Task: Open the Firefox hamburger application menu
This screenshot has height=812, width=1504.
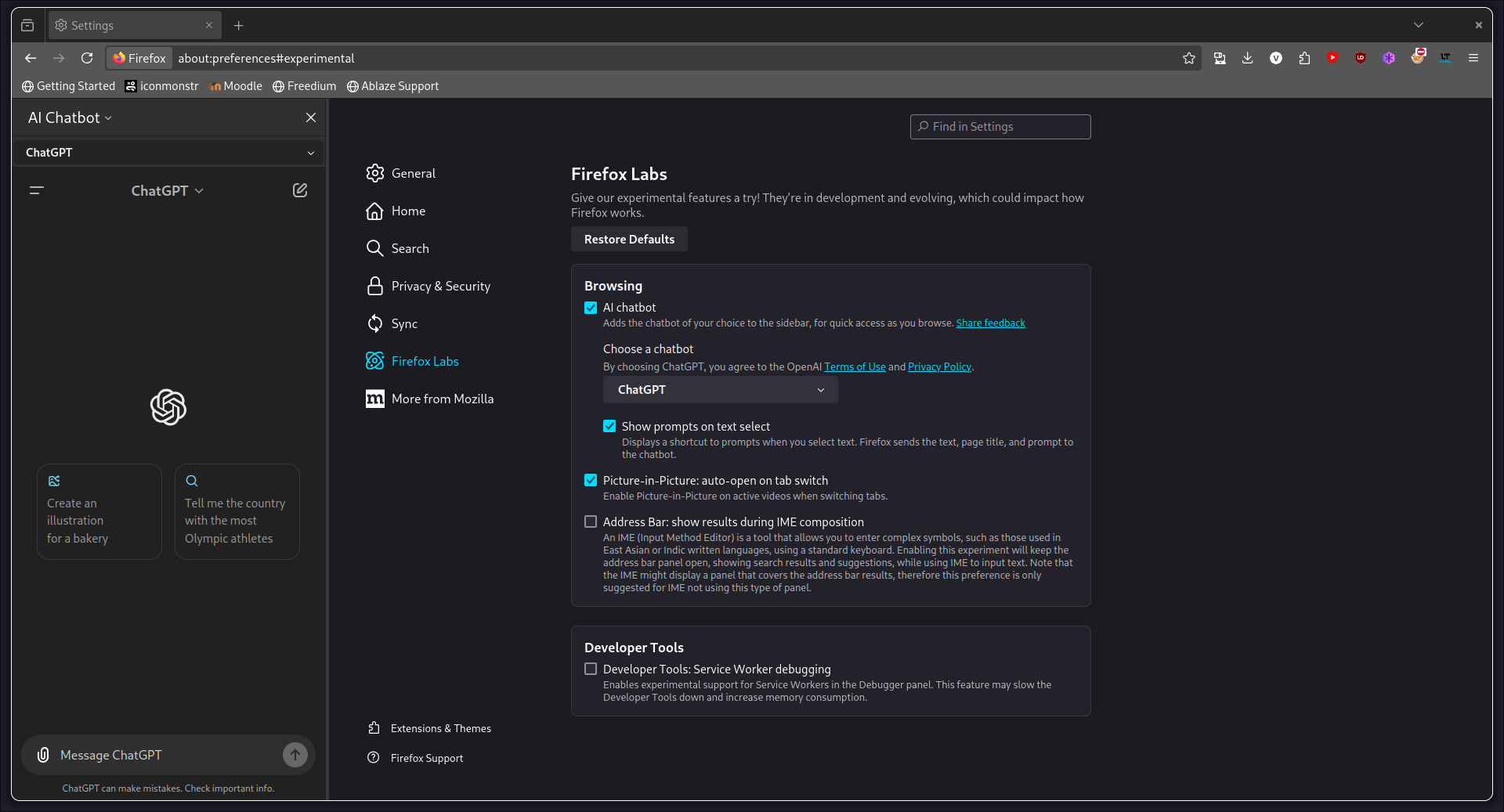Action: [x=1473, y=58]
